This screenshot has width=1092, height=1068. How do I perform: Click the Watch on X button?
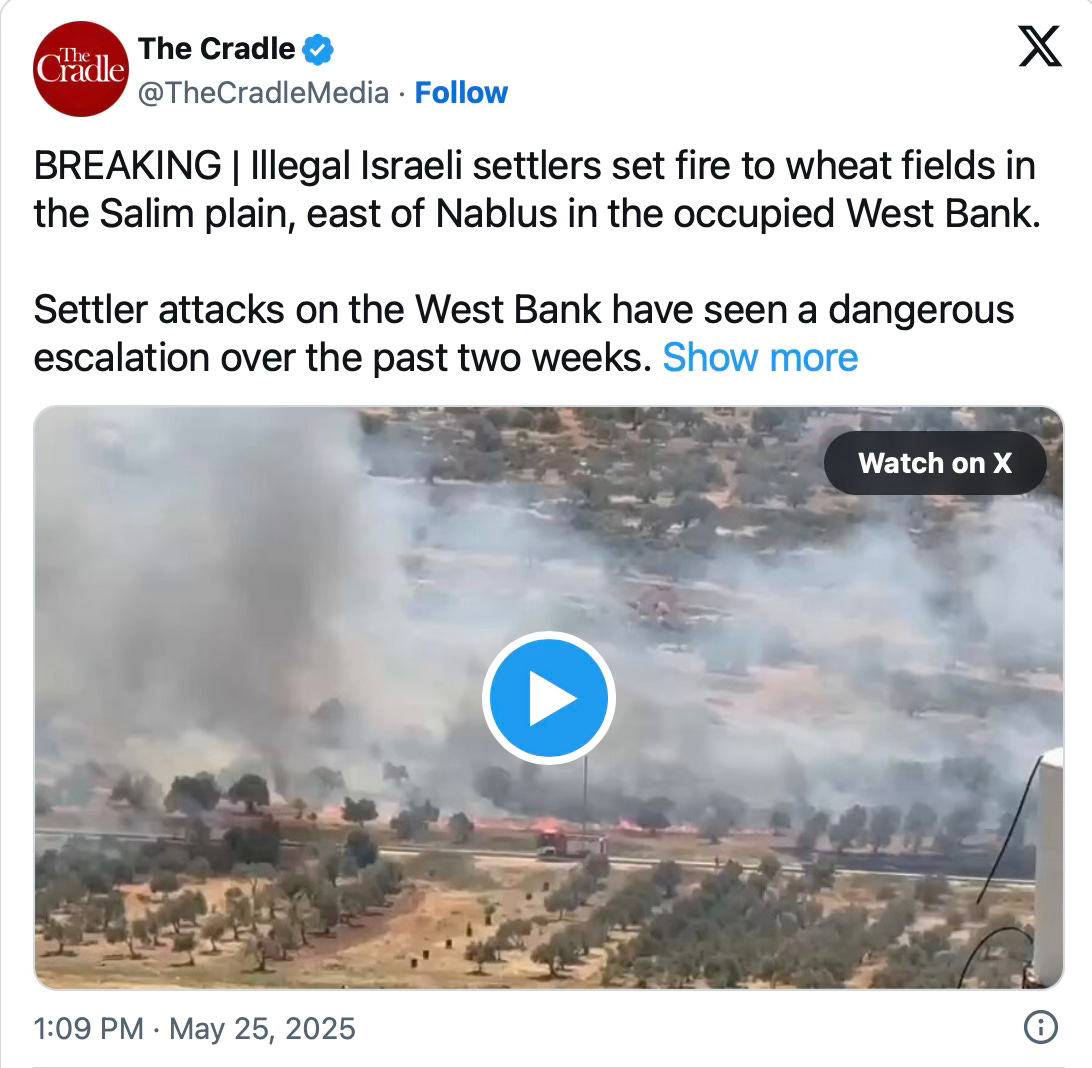[935, 463]
